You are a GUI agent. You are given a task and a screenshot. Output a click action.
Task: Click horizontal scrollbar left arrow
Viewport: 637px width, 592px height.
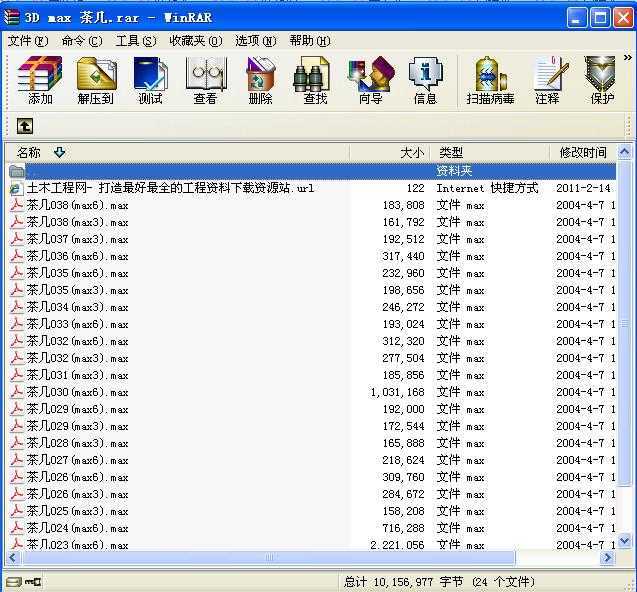click(x=13, y=557)
